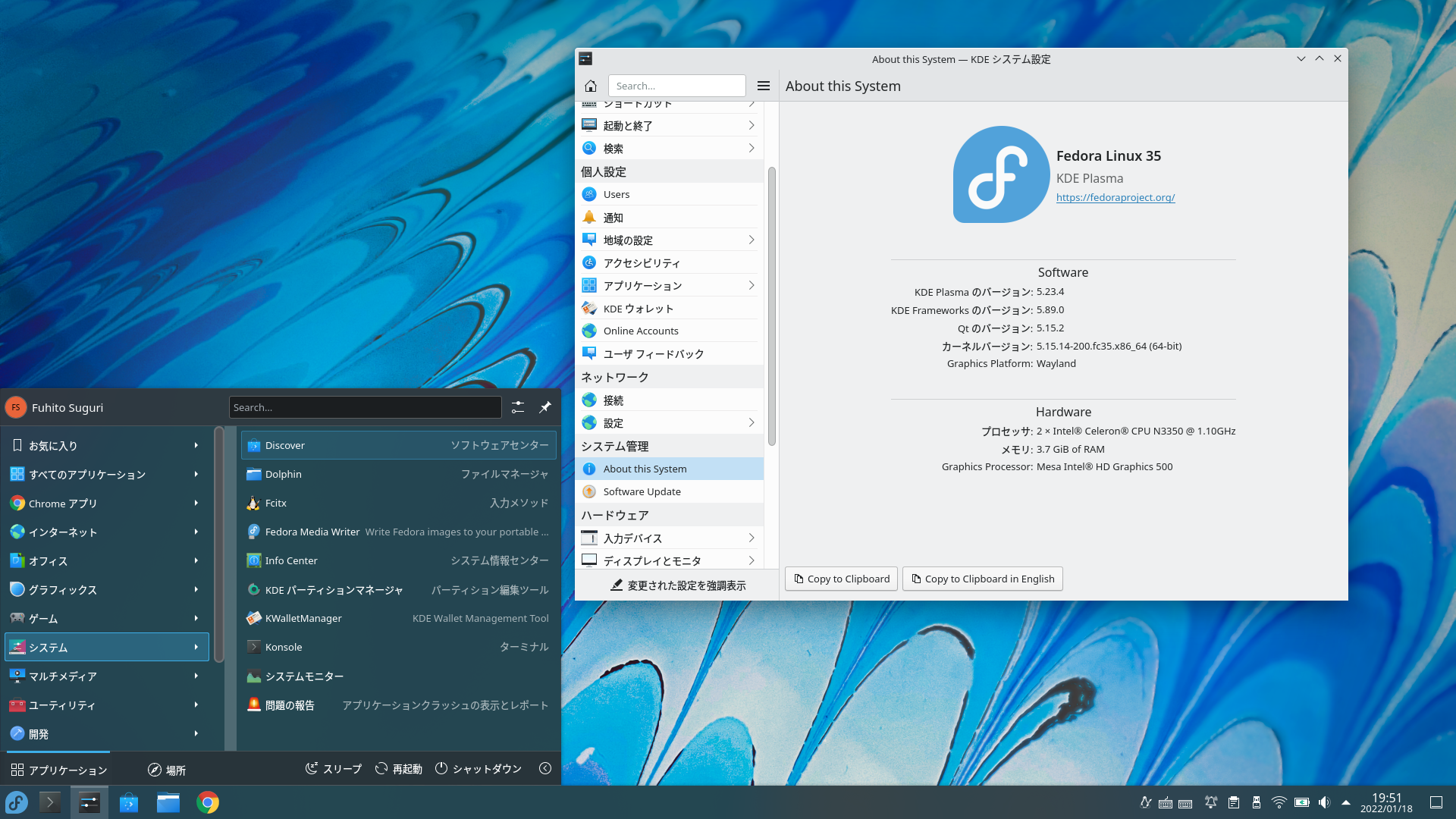Viewport: 1456px width, 819px height.
Task: Pin the application launcher open
Action: point(544,407)
